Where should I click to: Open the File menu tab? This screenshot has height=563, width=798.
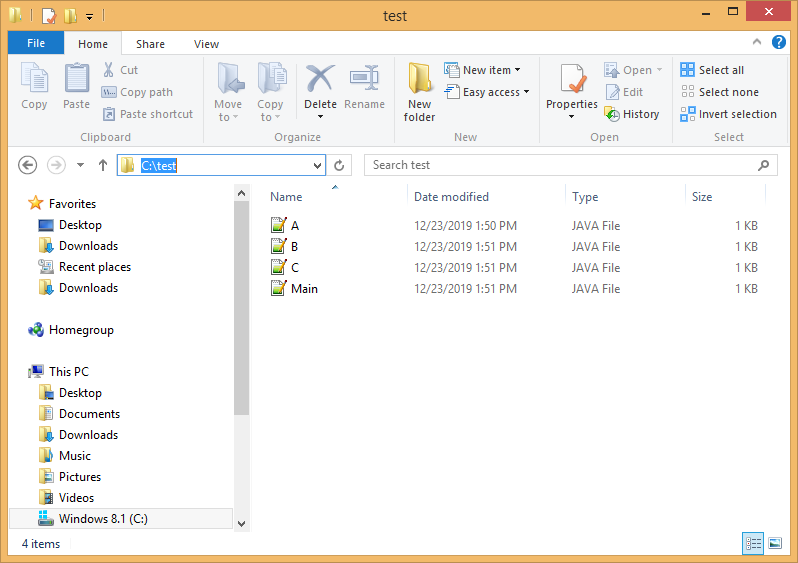tap(36, 43)
